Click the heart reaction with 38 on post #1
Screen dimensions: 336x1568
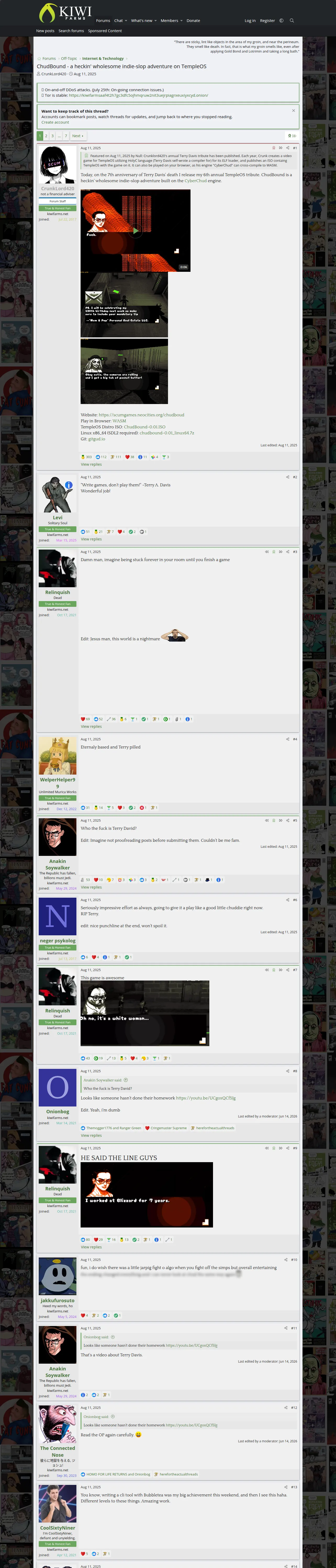pos(129,457)
